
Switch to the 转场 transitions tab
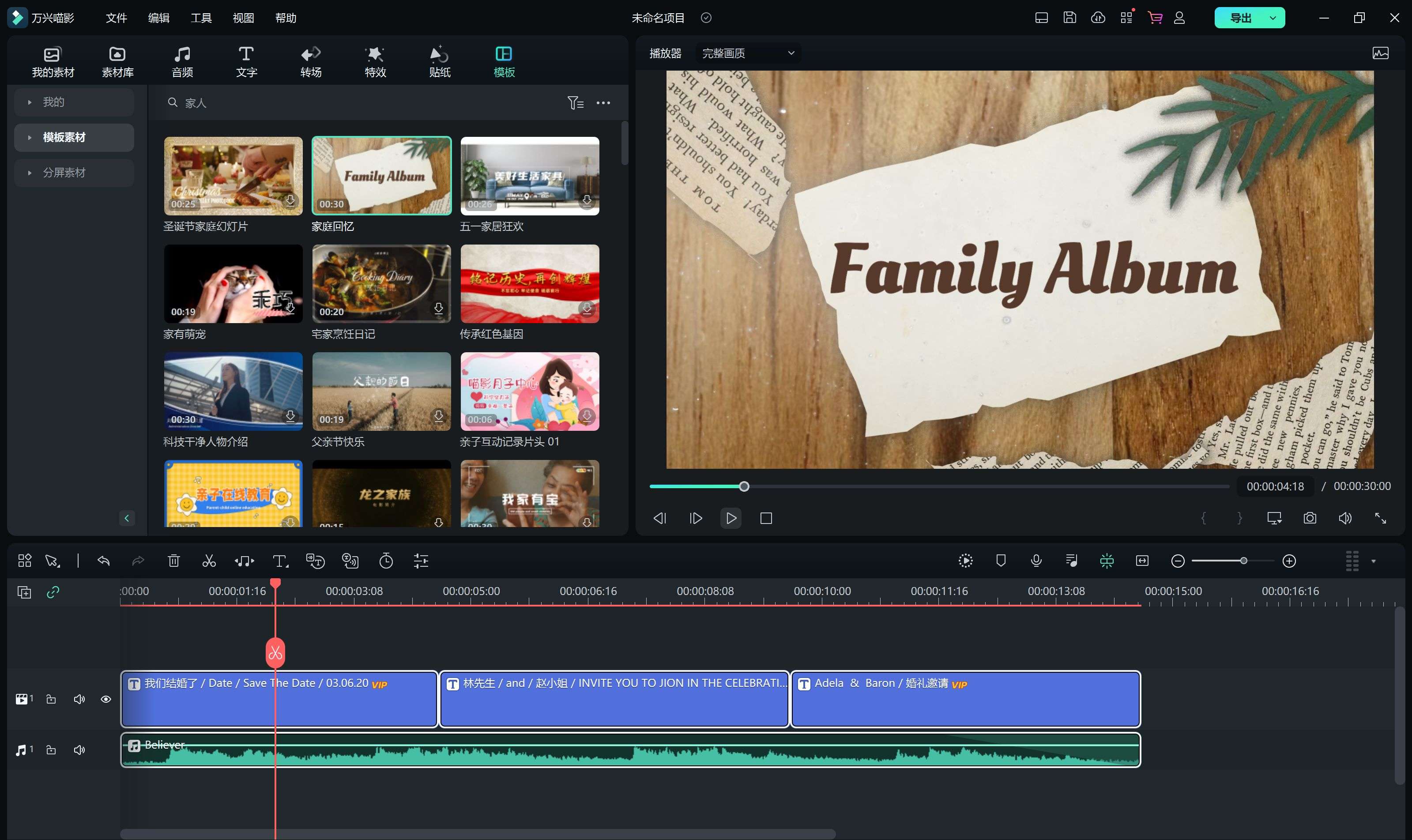311,61
